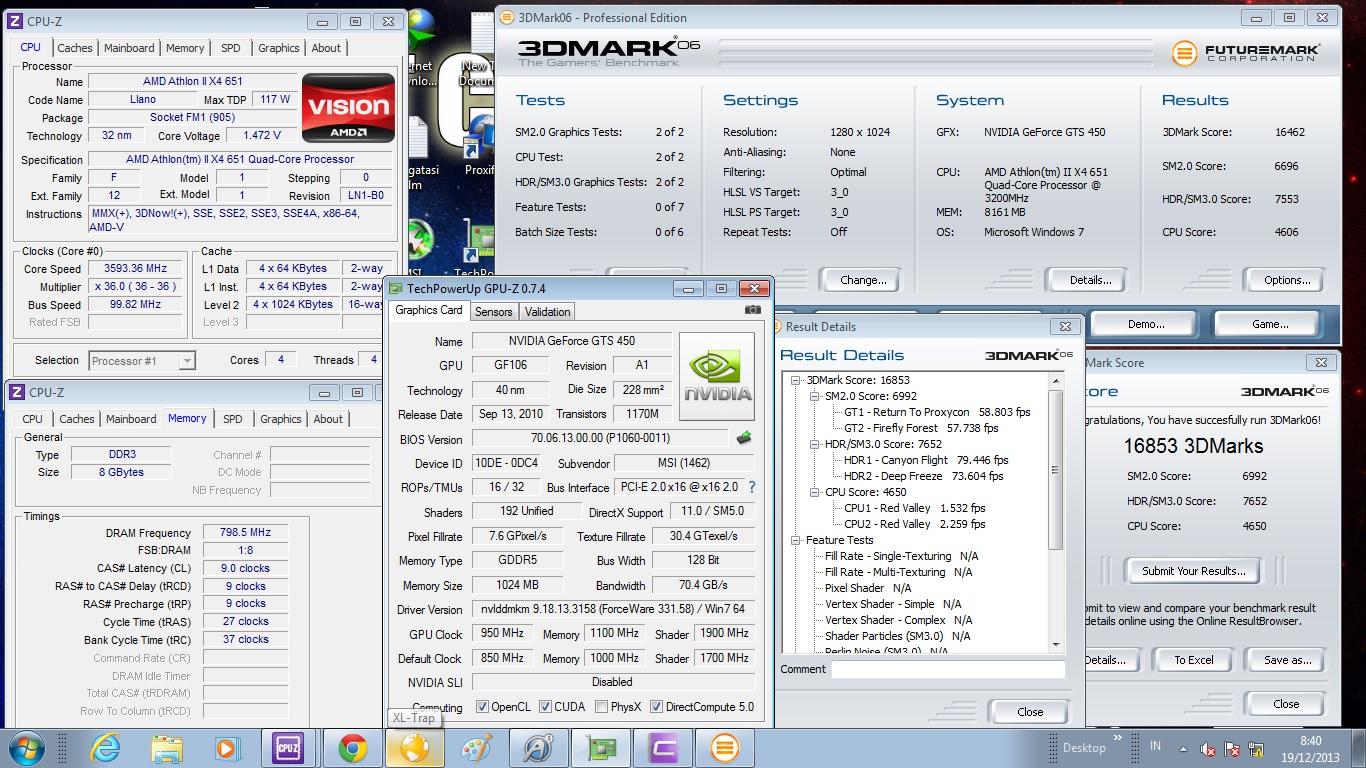The image size is (1366, 768).
Task: Click the save BIOS chip icon in GPU-Z
Action: 743,438
